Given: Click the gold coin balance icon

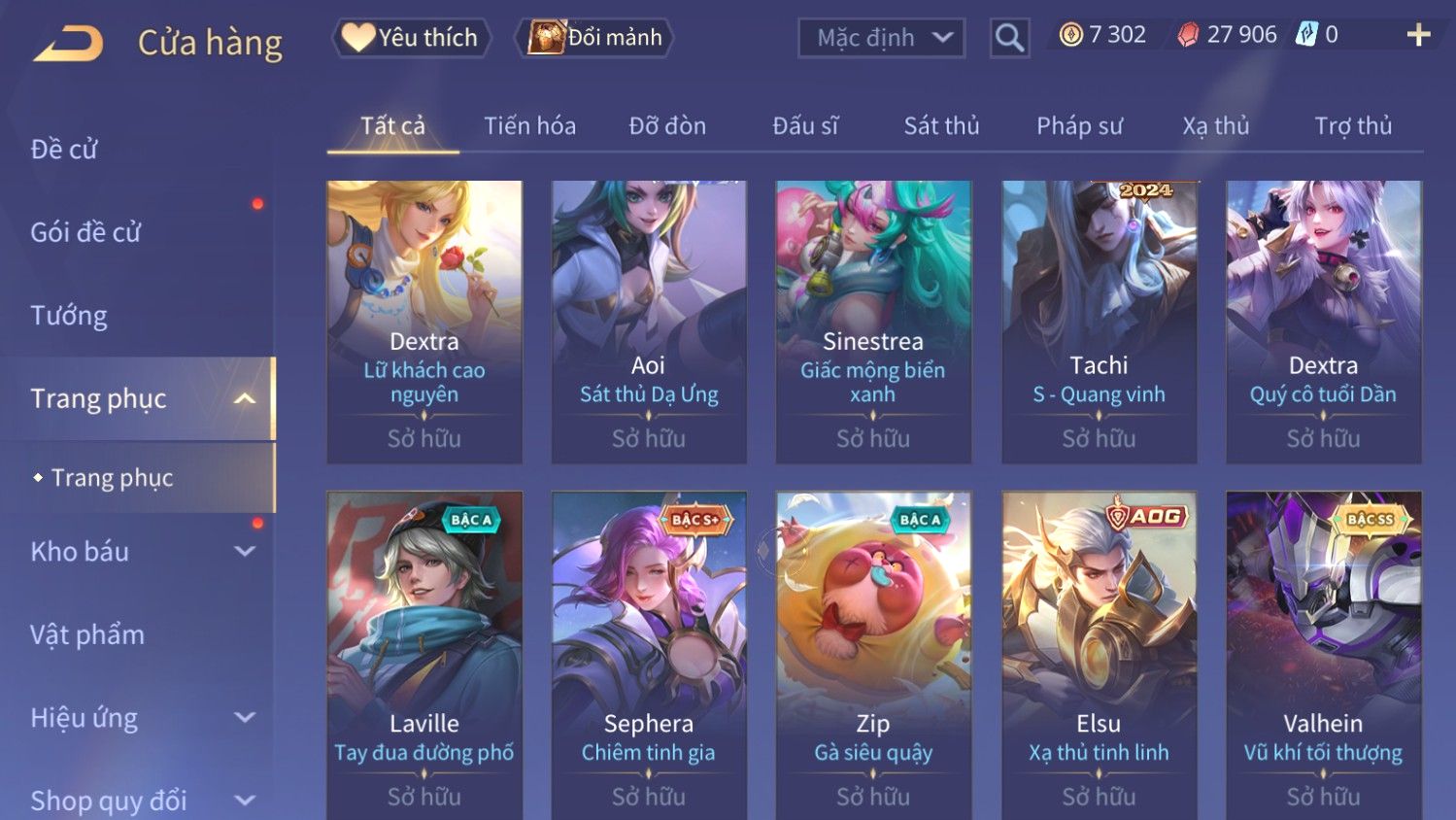Looking at the screenshot, I should point(1070,35).
